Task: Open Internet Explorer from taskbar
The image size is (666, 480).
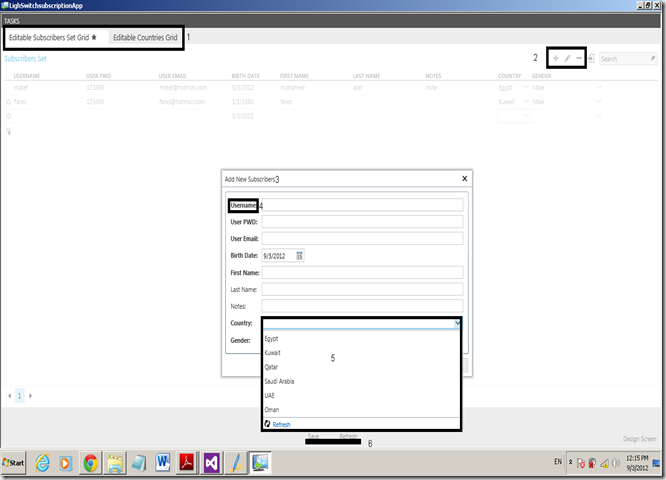Action: tap(42, 463)
